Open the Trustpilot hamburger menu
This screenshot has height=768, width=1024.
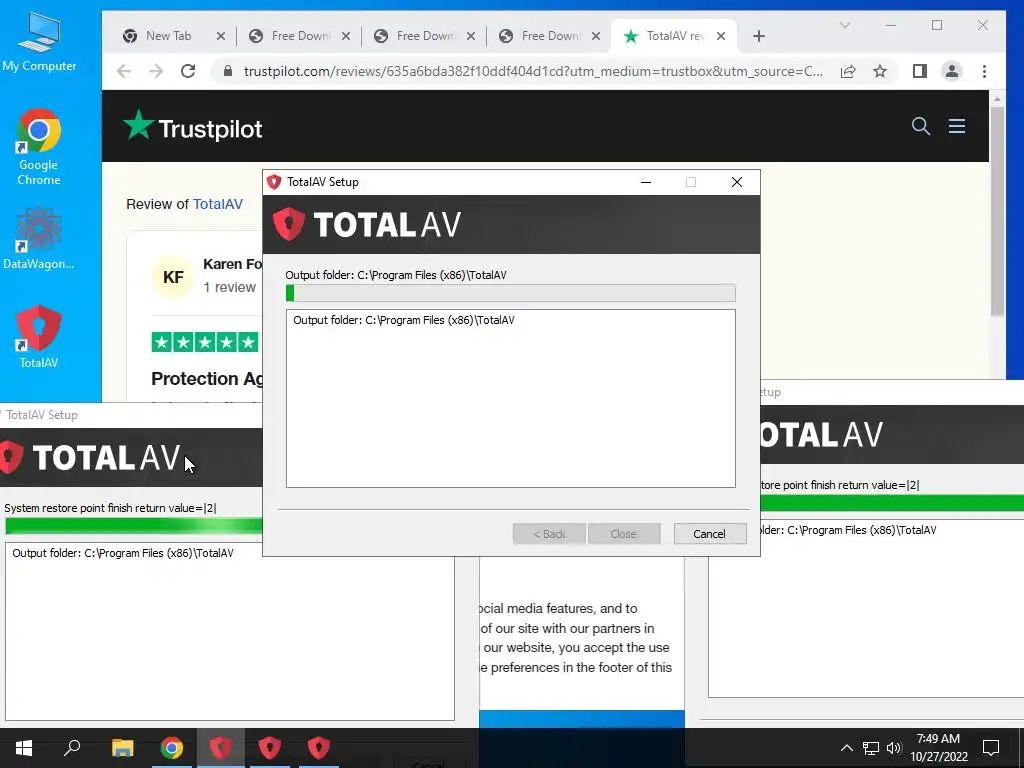point(957,126)
